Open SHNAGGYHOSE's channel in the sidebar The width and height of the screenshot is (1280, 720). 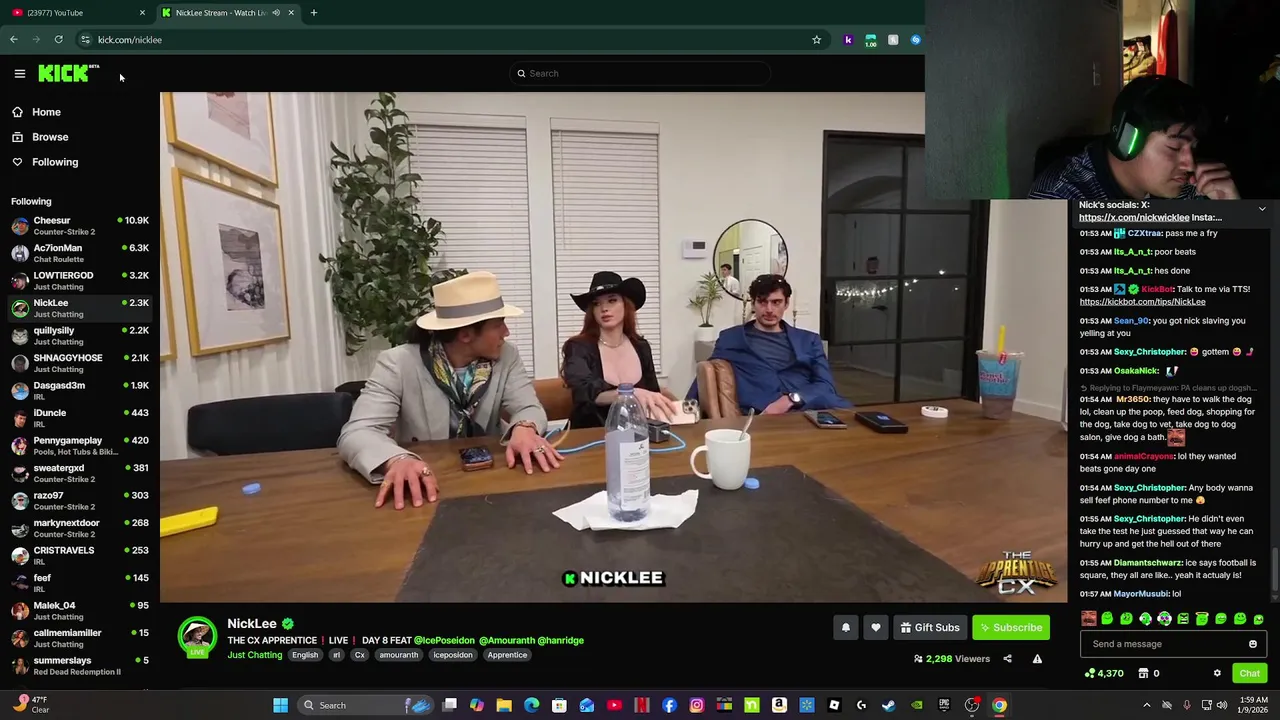(80, 363)
